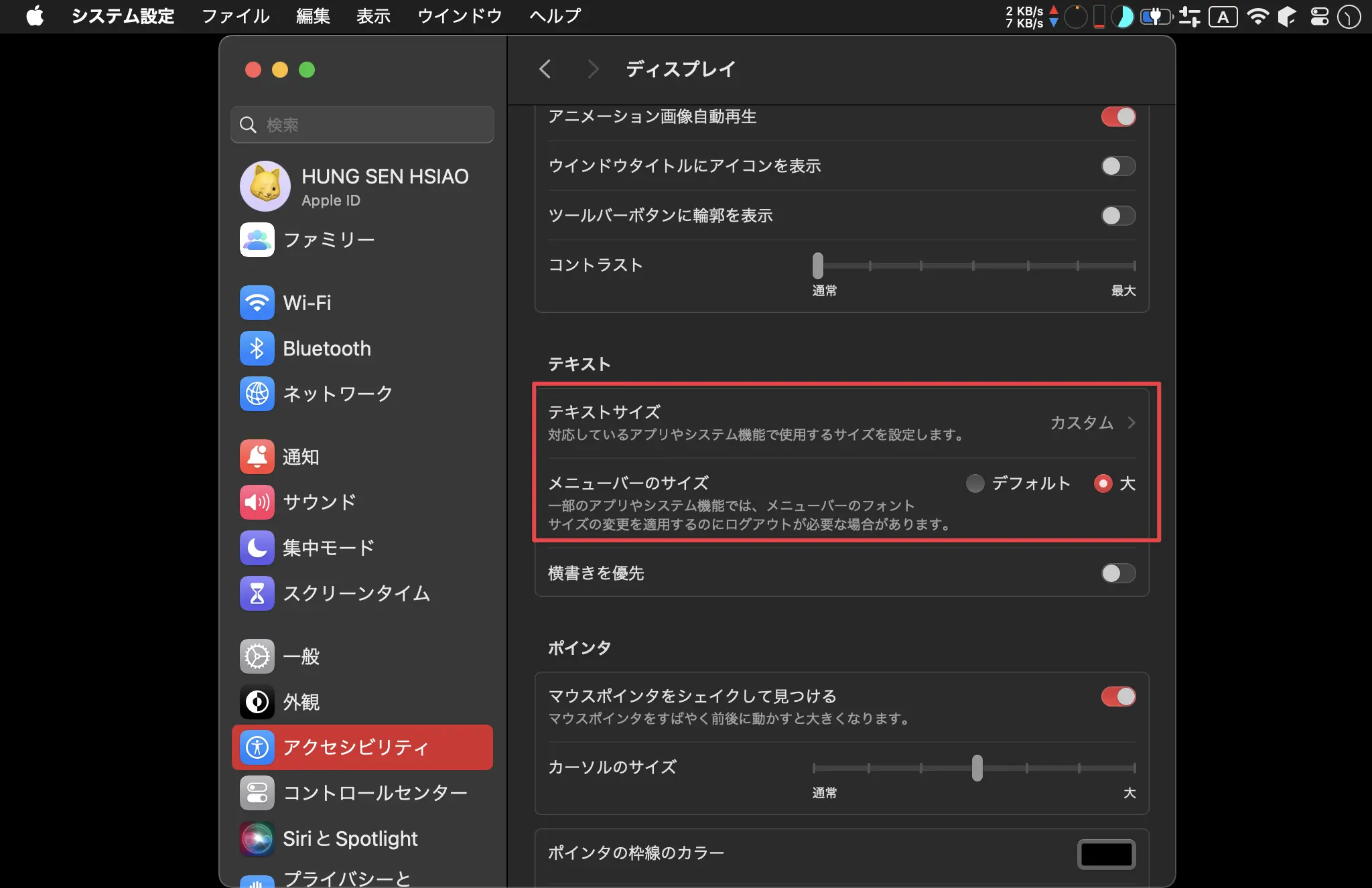Click the battery charging menu bar icon
This screenshot has width=1372, height=888.
[1158, 16]
